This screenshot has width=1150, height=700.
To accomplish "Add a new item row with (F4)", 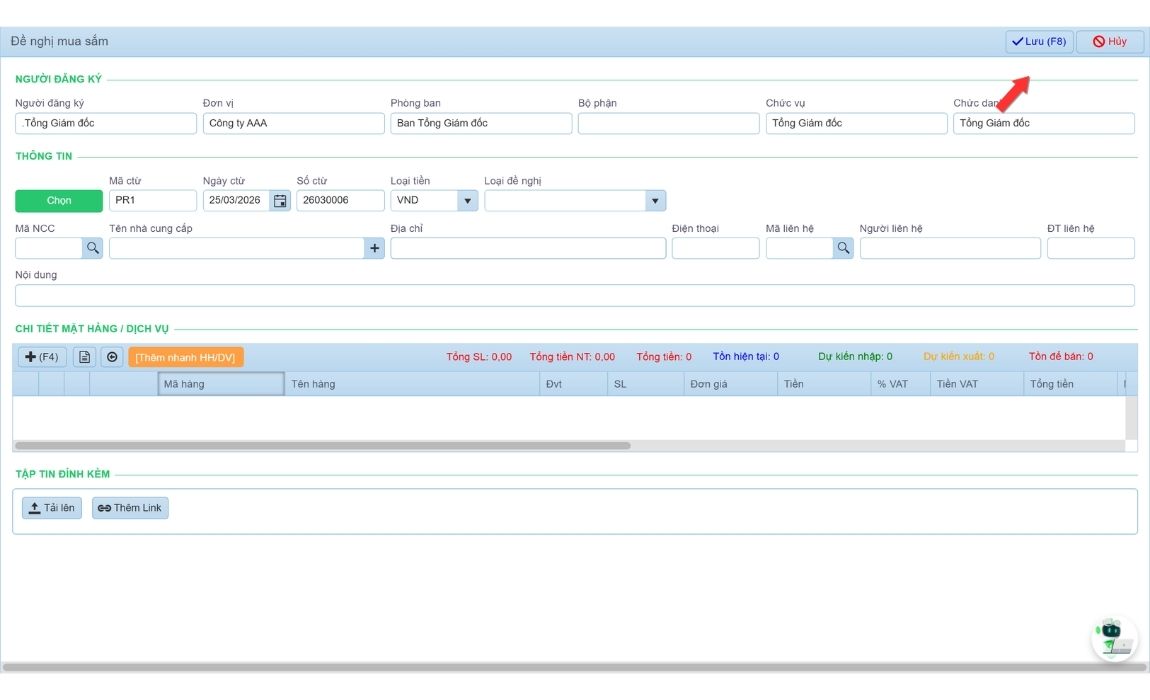I will (x=42, y=357).
